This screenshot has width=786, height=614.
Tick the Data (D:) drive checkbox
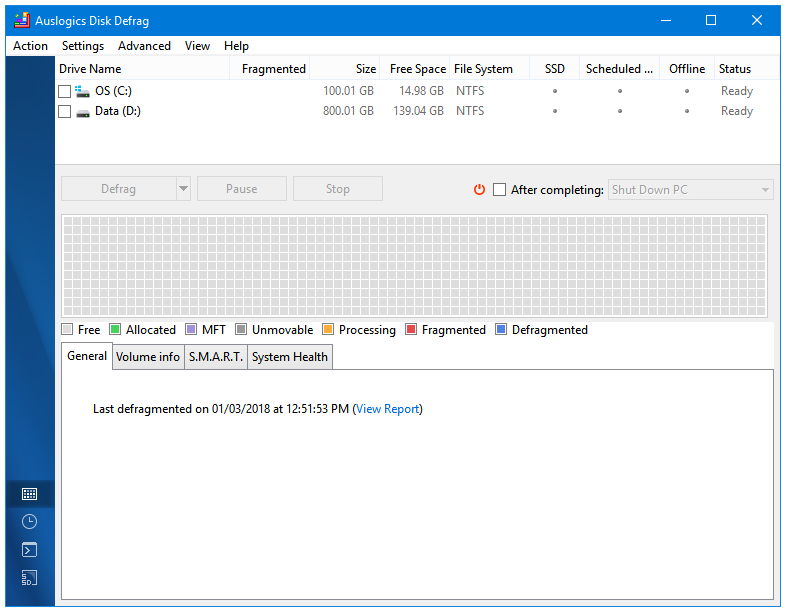[x=64, y=111]
